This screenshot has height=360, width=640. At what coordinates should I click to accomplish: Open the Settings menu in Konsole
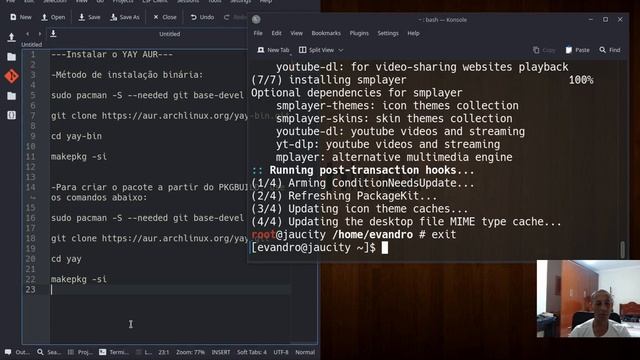pos(388,33)
